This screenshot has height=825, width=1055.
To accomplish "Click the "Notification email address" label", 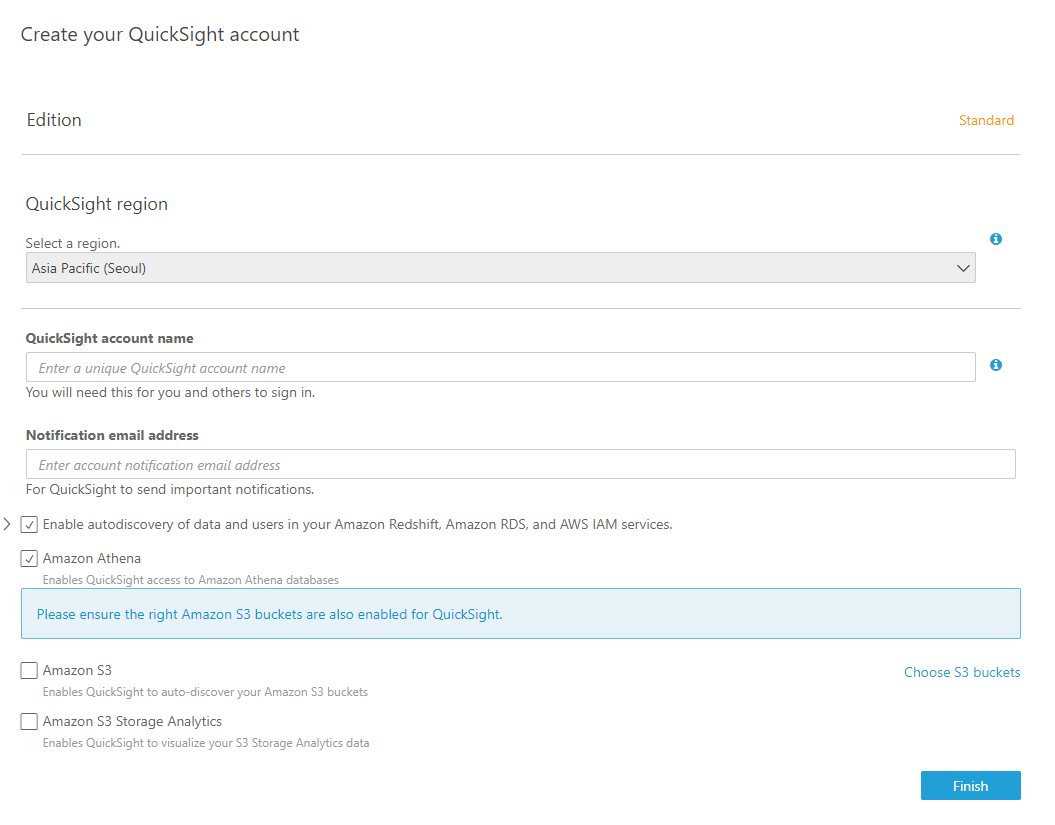I will pyautogui.click(x=112, y=436).
